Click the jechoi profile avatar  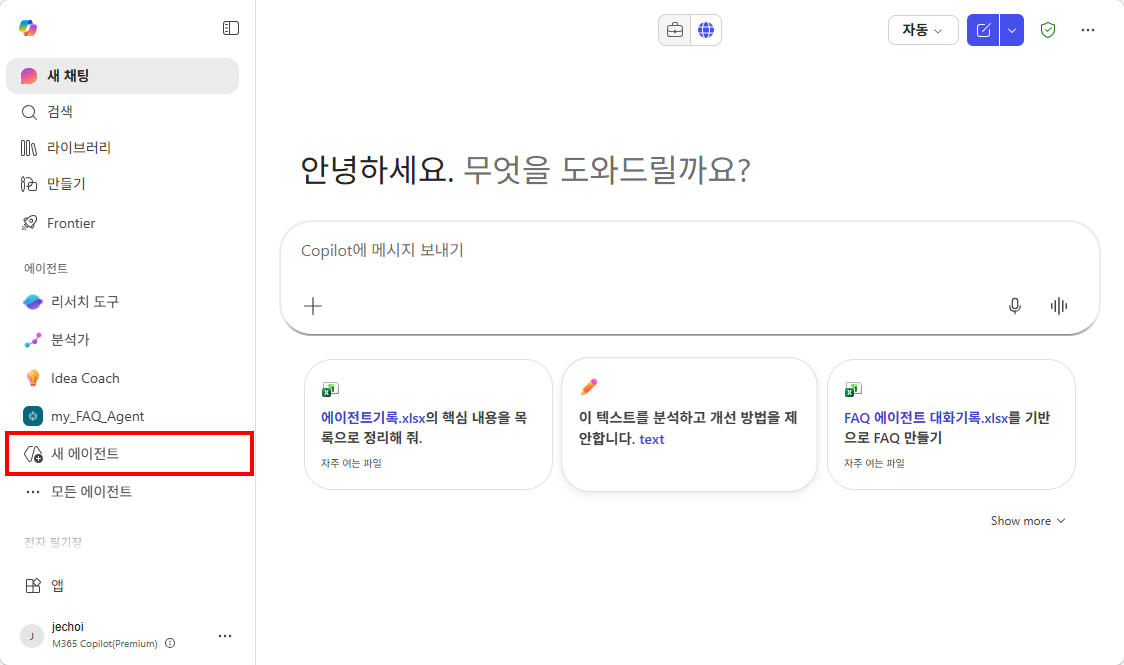point(32,636)
